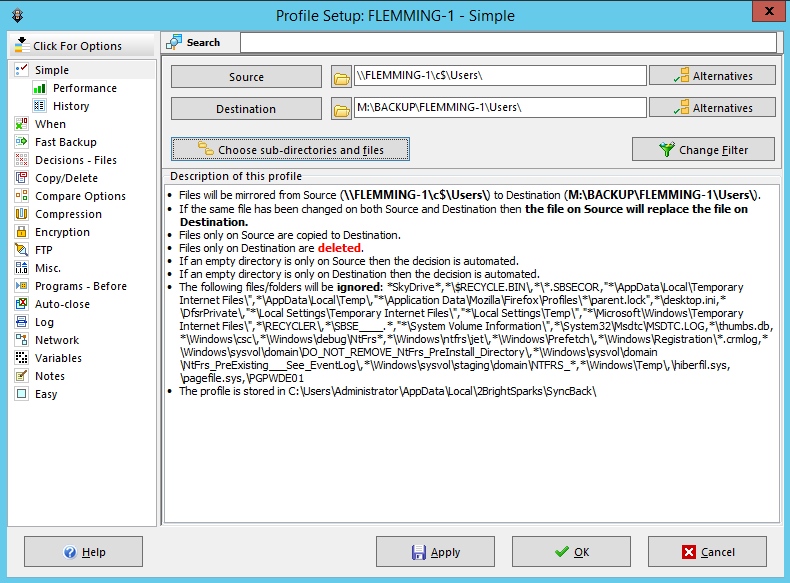This screenshot has width=790, height=583.
Task: Click the Auto-close icon
Action: (x=22, y=304)
